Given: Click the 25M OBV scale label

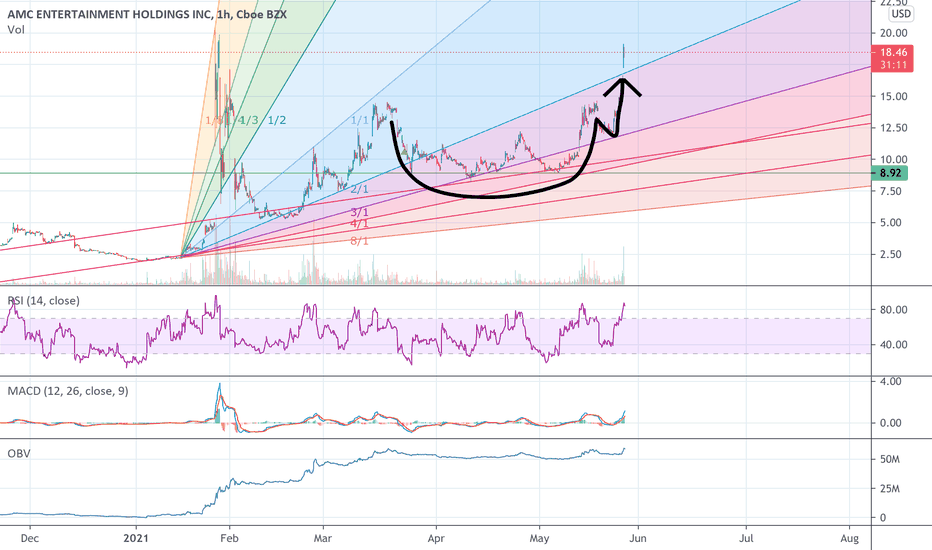Looking at the screenshot, I should 890,489.
